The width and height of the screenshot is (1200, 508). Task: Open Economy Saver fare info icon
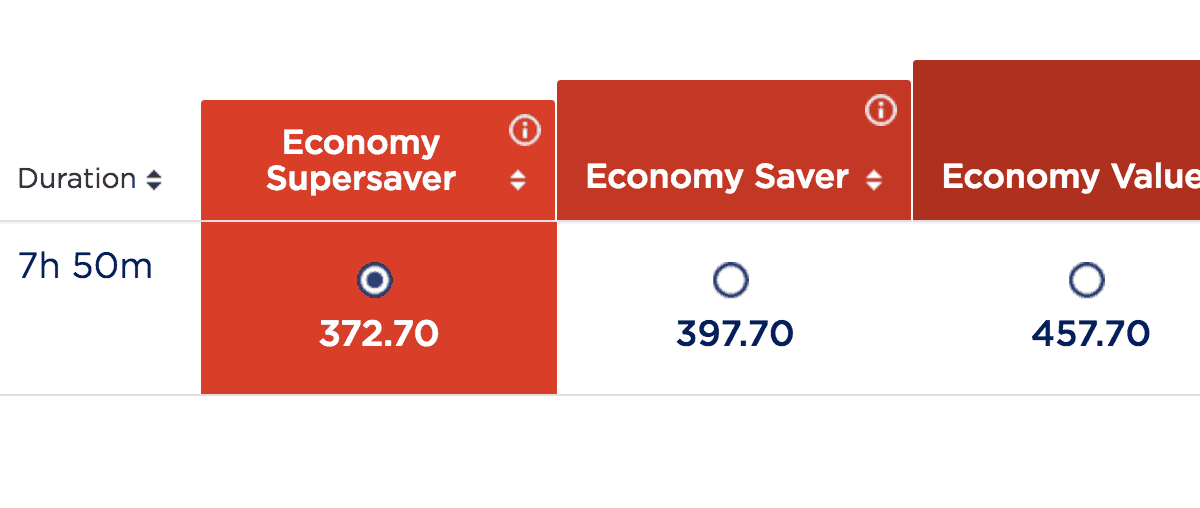[880, 111]
